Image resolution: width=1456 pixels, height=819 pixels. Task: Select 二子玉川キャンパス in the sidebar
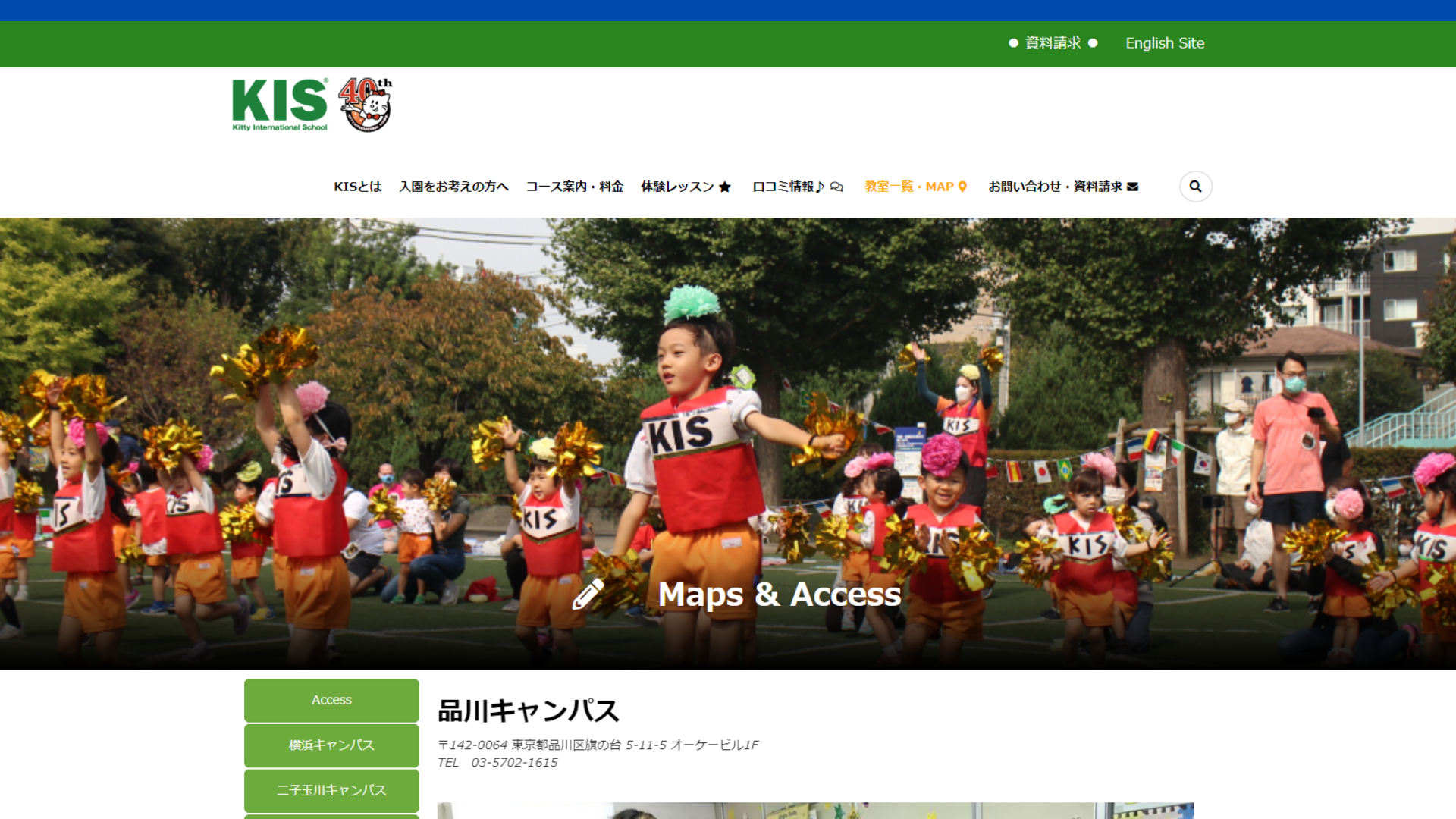331,790
